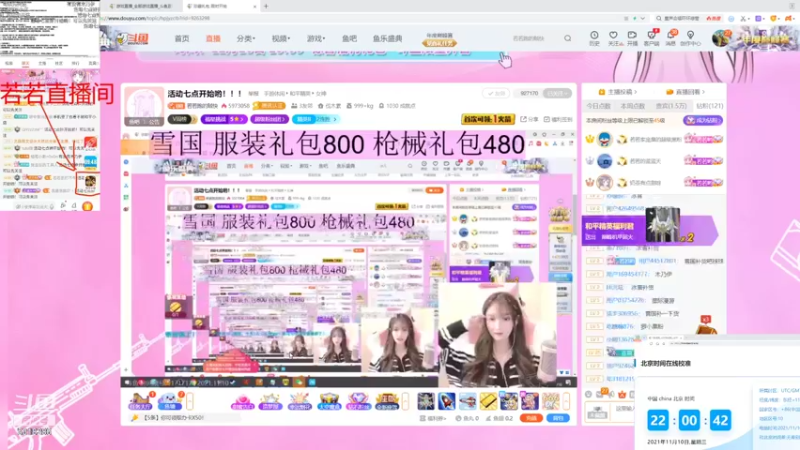Screen dimensions: 800x450
Task: Open 鱼乐盛典 navigation item
Action: 387,39
